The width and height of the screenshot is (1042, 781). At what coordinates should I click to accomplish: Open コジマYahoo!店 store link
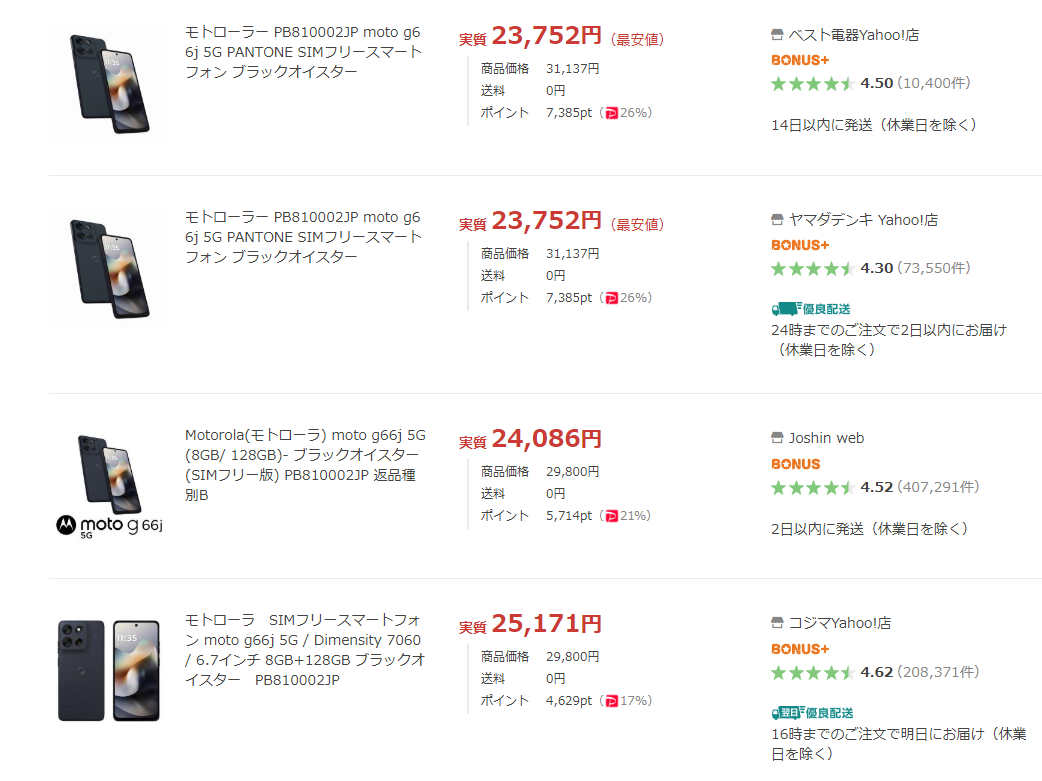840,623
